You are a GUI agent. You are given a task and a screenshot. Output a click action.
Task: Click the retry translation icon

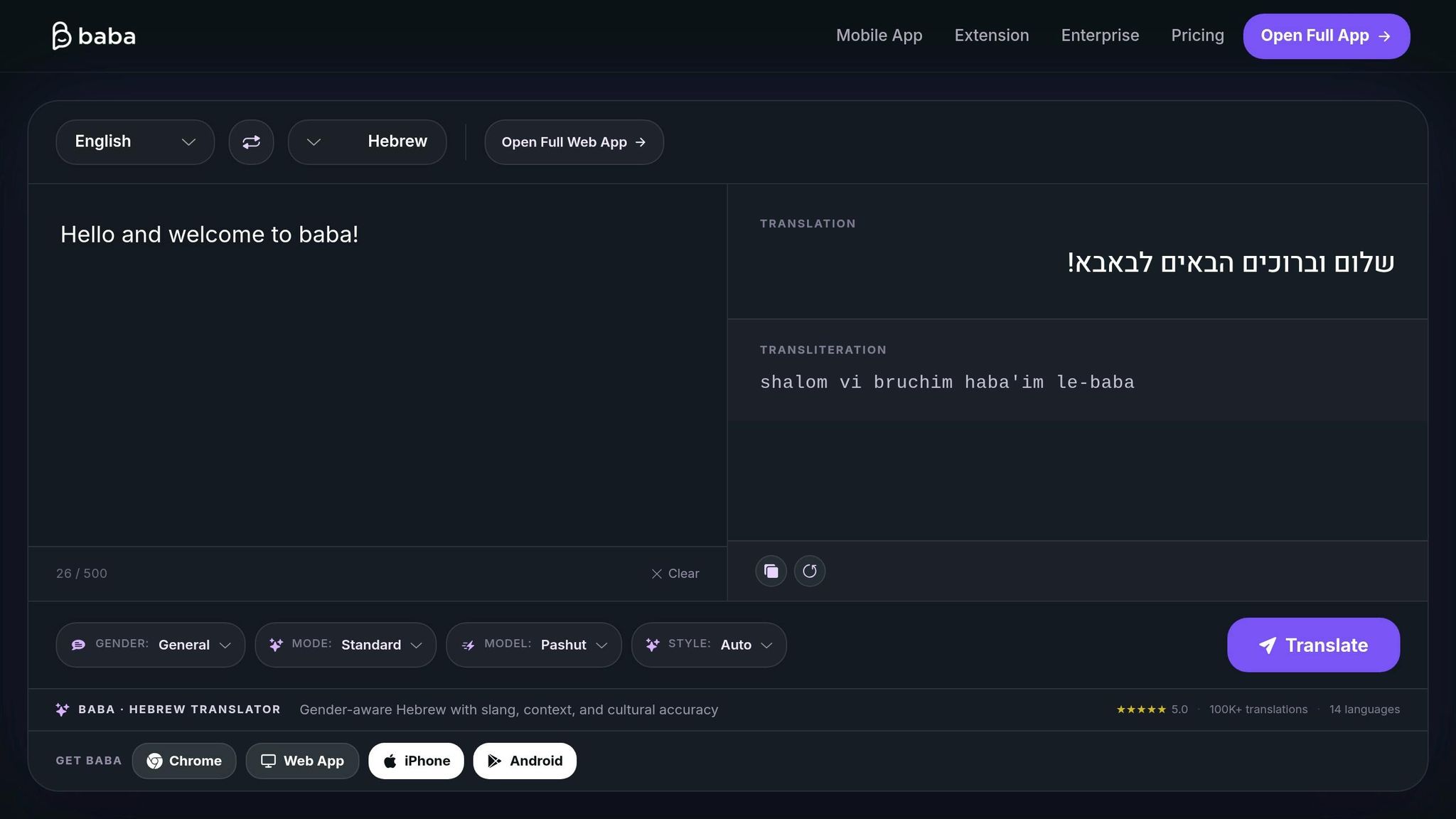810,571
